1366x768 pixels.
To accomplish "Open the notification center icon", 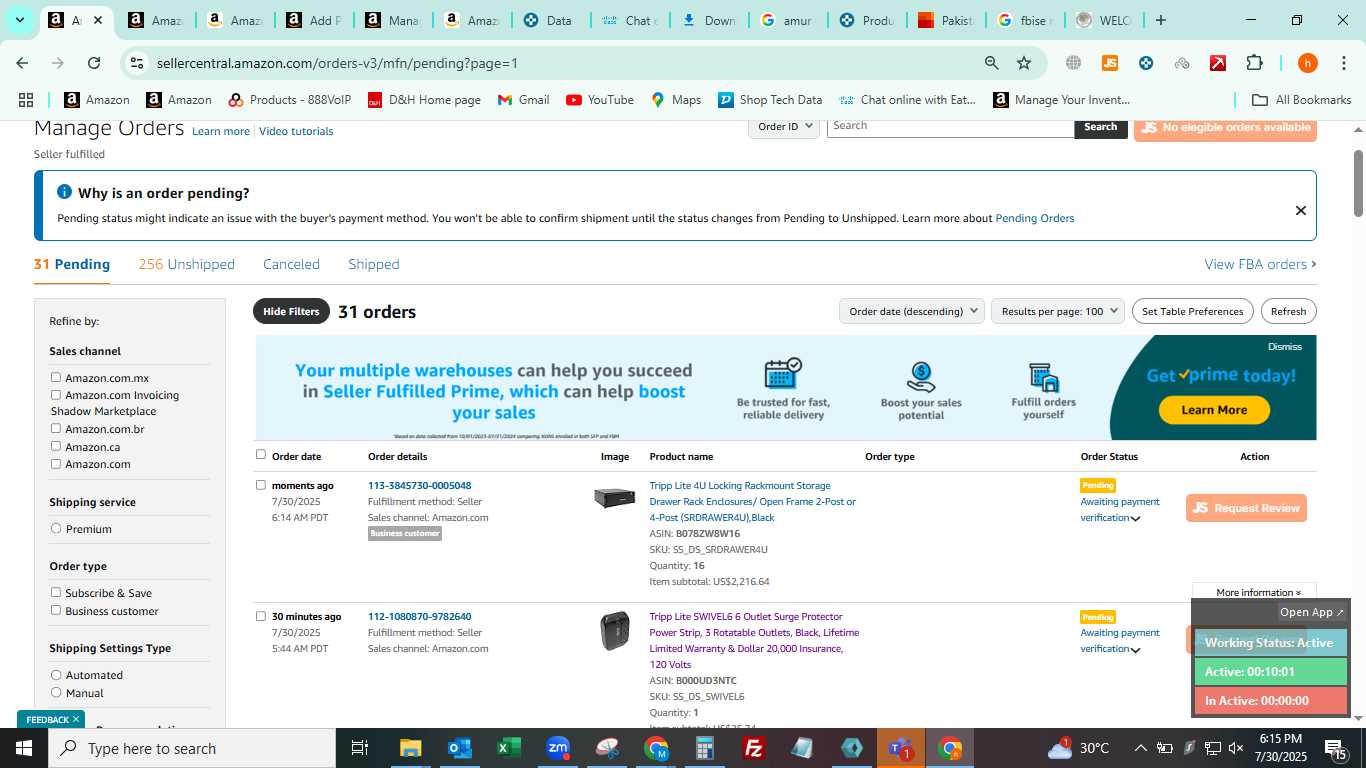I will point(1335,748).
